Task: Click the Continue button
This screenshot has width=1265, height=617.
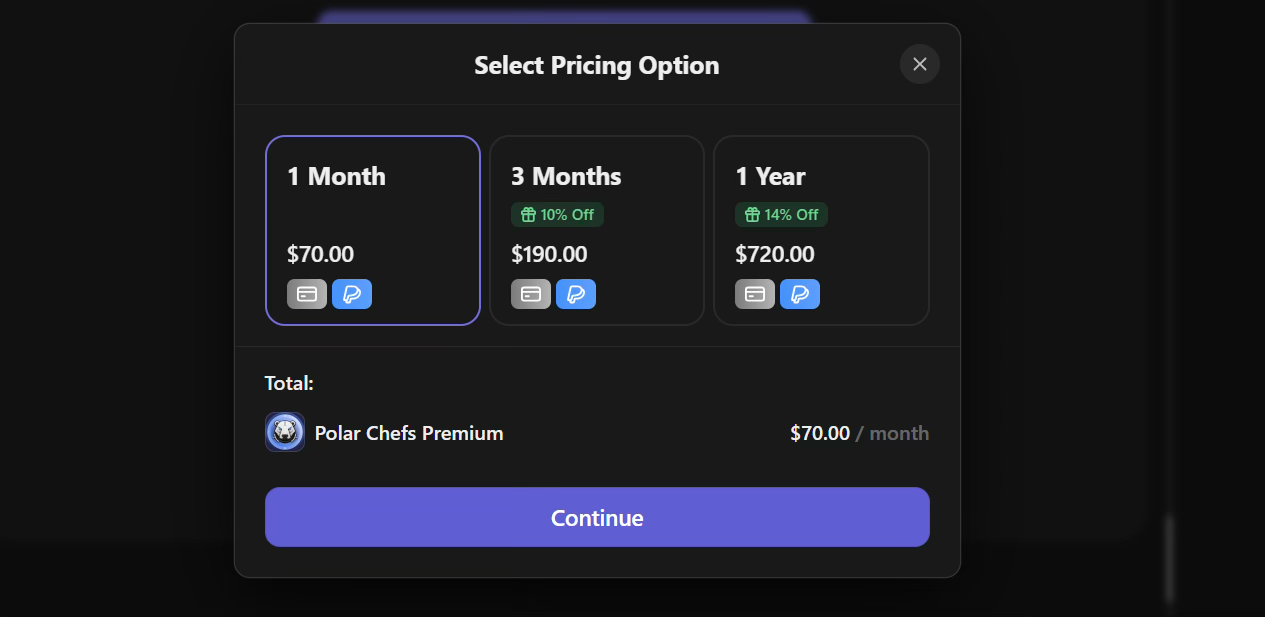Action: tap(596, 517)
